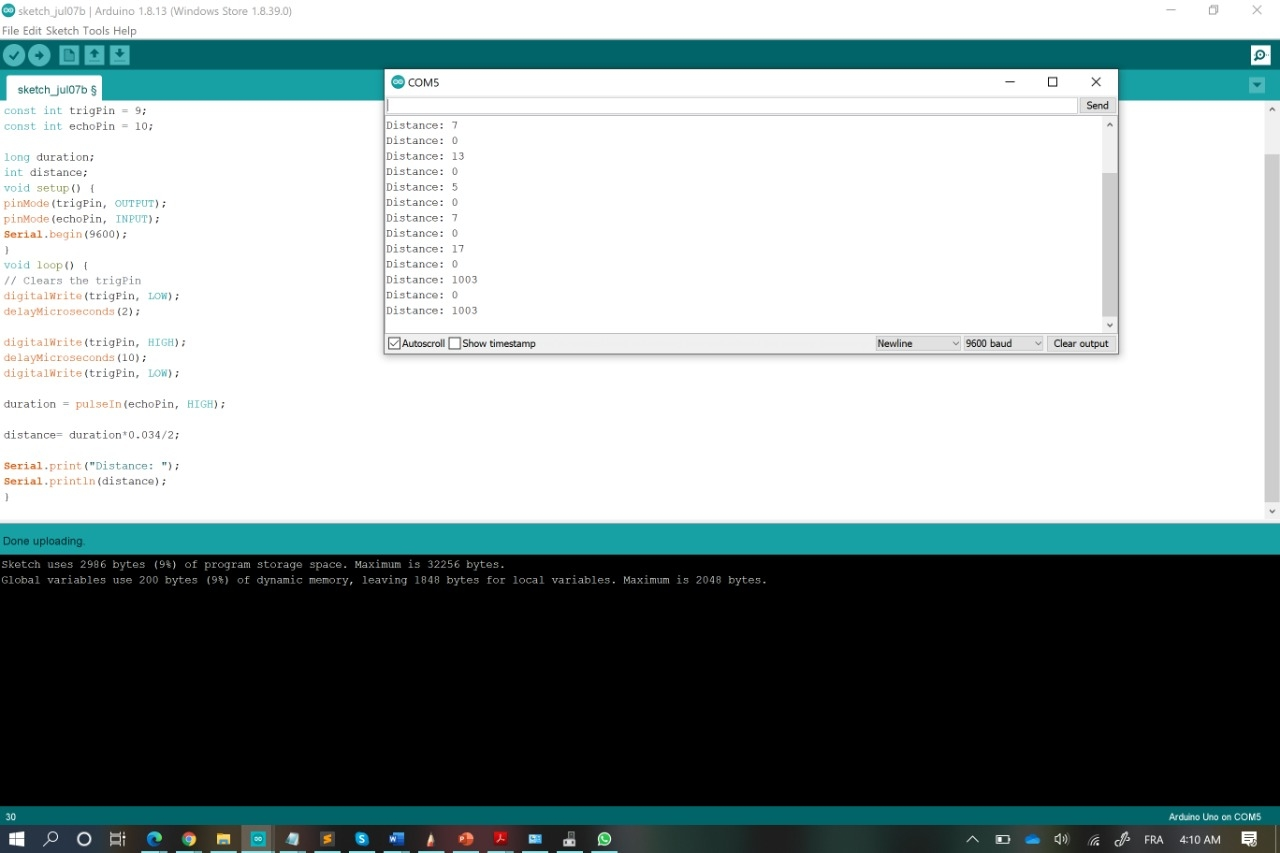Click the code editor vertical scrollbar thumb
Image resolution: width=1280 pixels, height=853 pixels.
(1272, 327)
